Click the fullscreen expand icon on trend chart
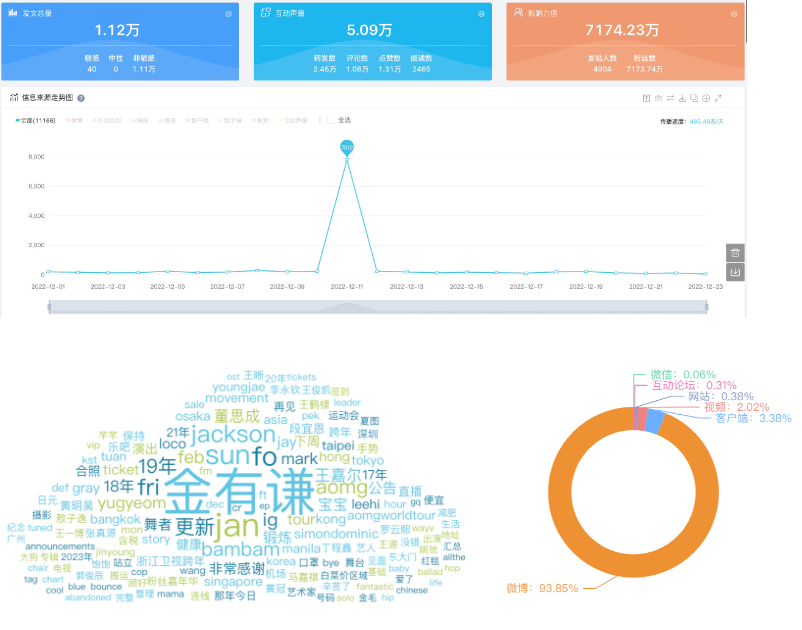Image resolution: width=802 pixels, height=630 pixels. pos(718,98)
